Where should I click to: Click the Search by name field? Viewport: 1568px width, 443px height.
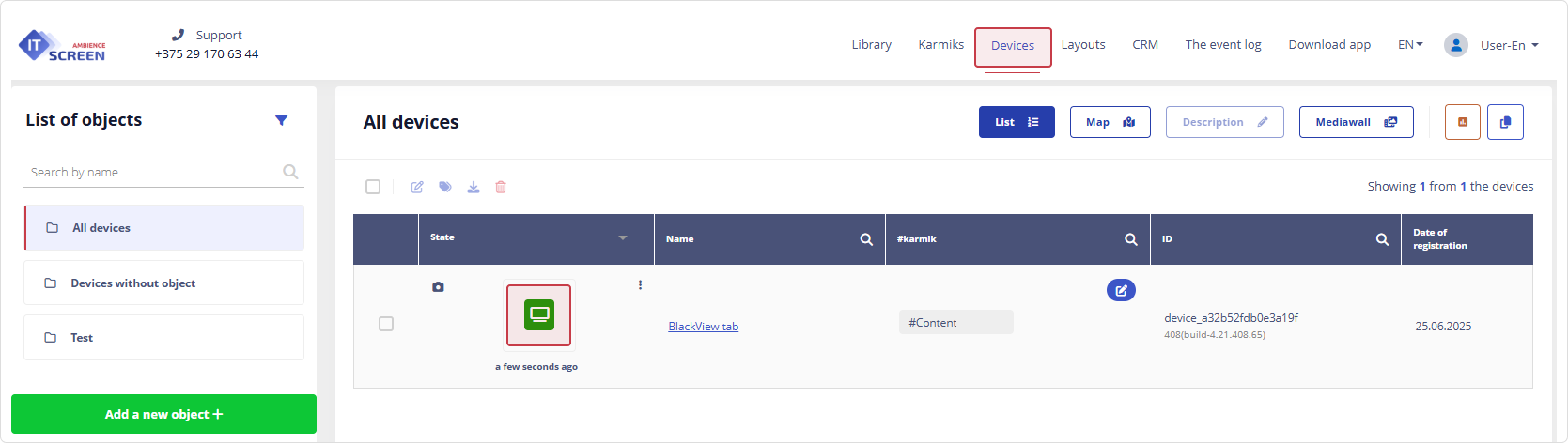point(153,173)
